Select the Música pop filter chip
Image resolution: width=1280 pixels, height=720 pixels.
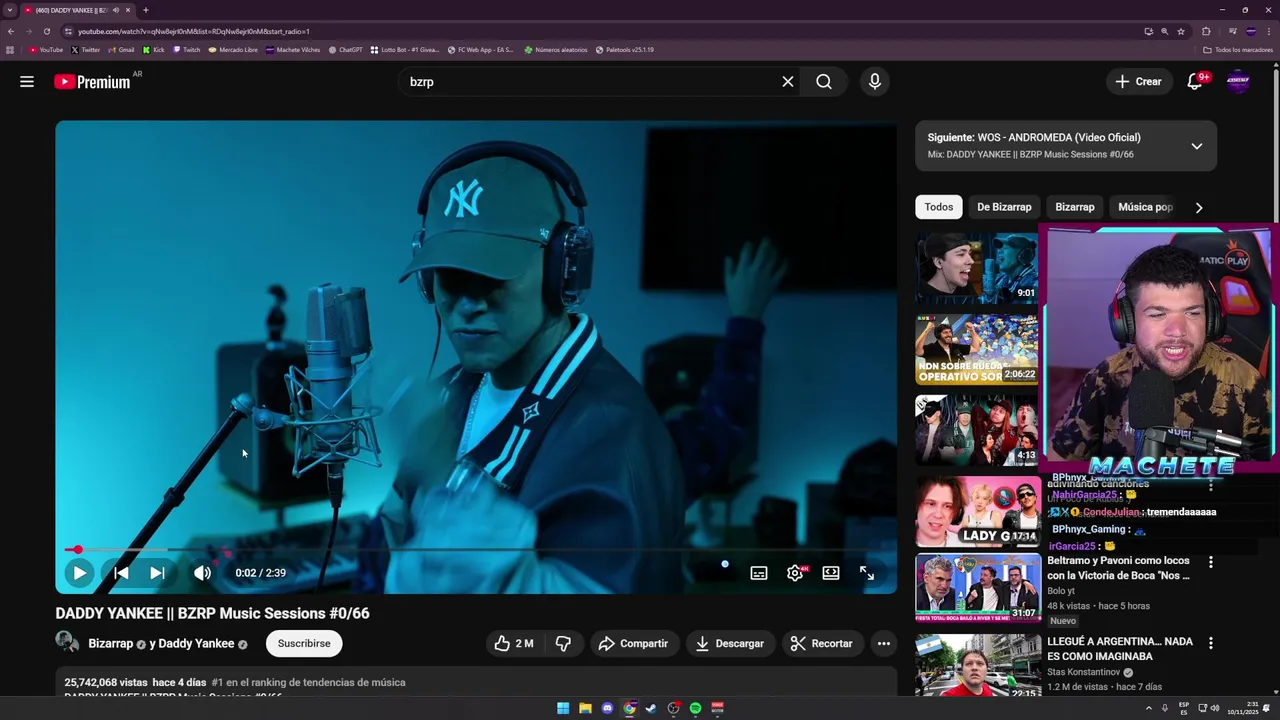click(x=1145, y=207)
